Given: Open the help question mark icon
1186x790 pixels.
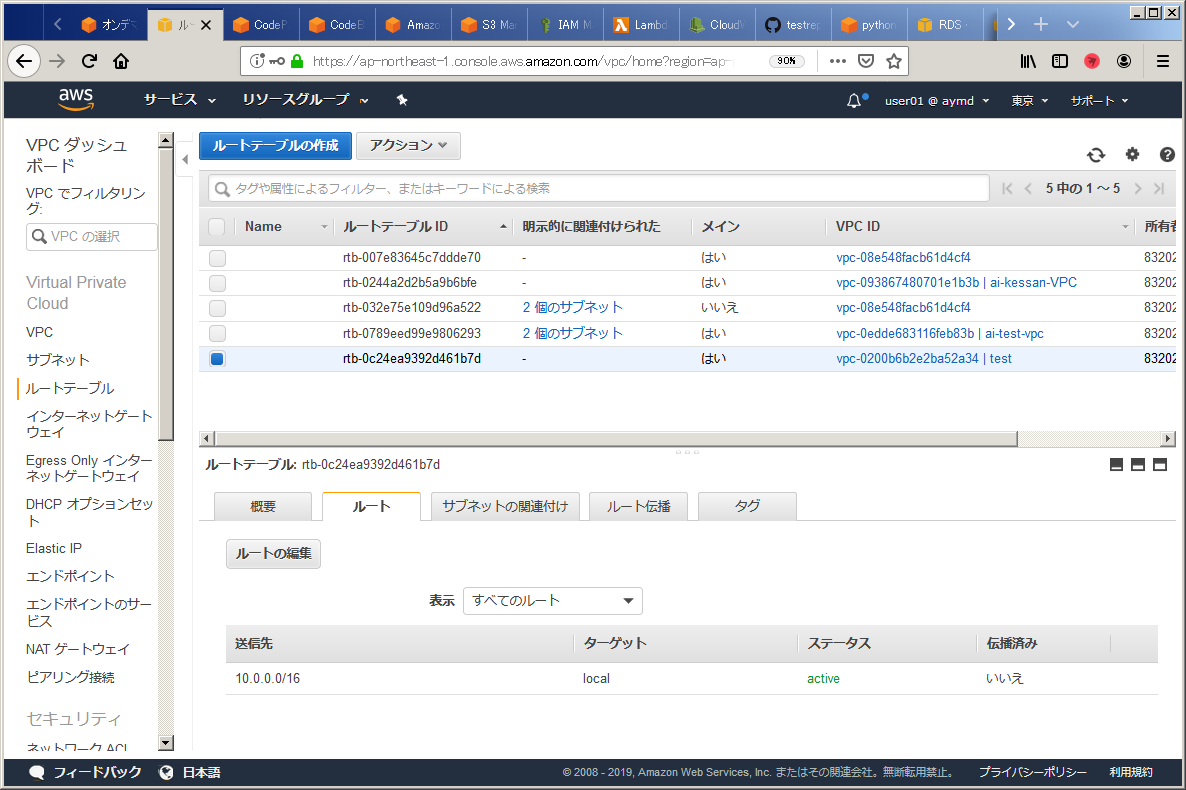Looking at the screenshot, I should click(x=1167, y=154).
